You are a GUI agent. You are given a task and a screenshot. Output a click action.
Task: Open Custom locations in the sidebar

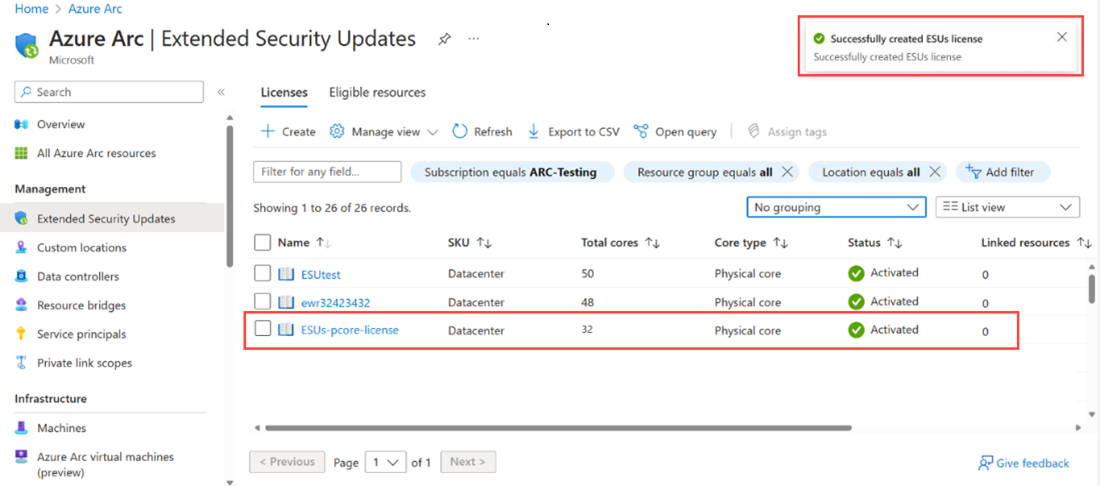81,248
